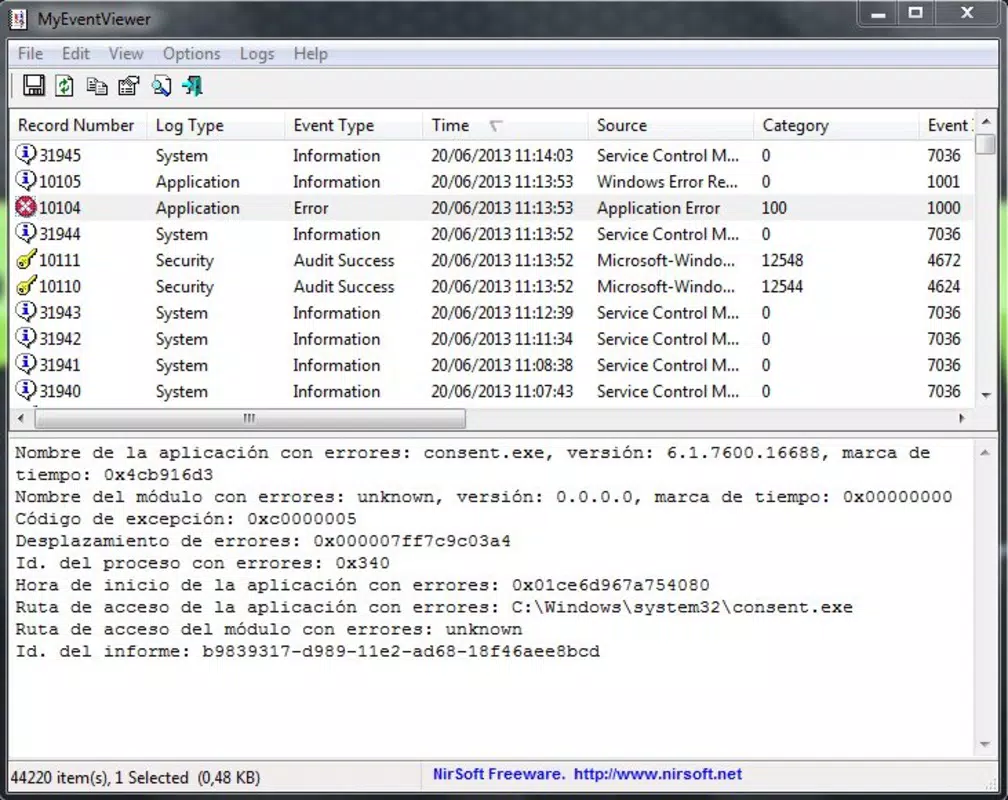The image size is (1008, 800).
Task: Click event ID 4672
Action: pos(943,260)
